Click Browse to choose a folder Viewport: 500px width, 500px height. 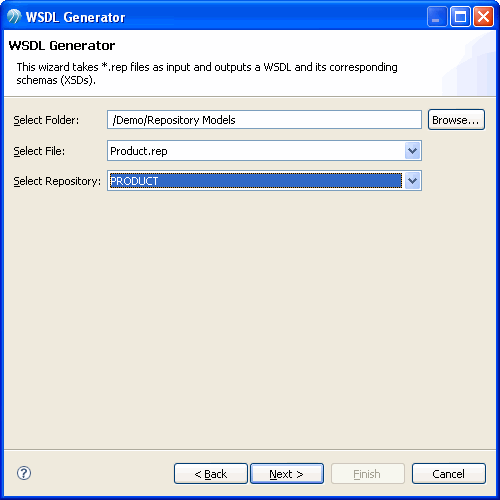click(x=456, y=120)
